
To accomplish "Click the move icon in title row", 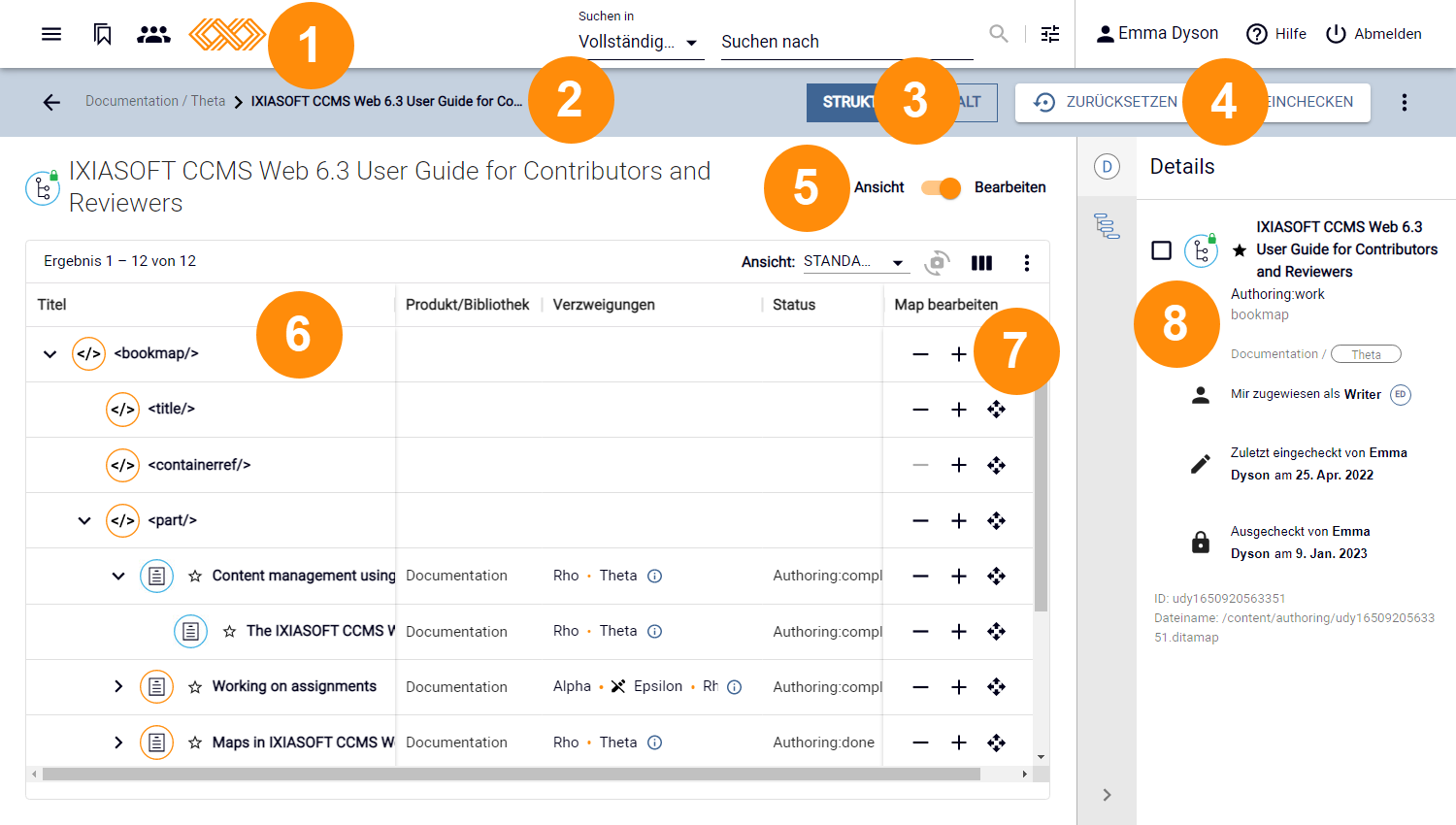I will [x=996, y=410].
